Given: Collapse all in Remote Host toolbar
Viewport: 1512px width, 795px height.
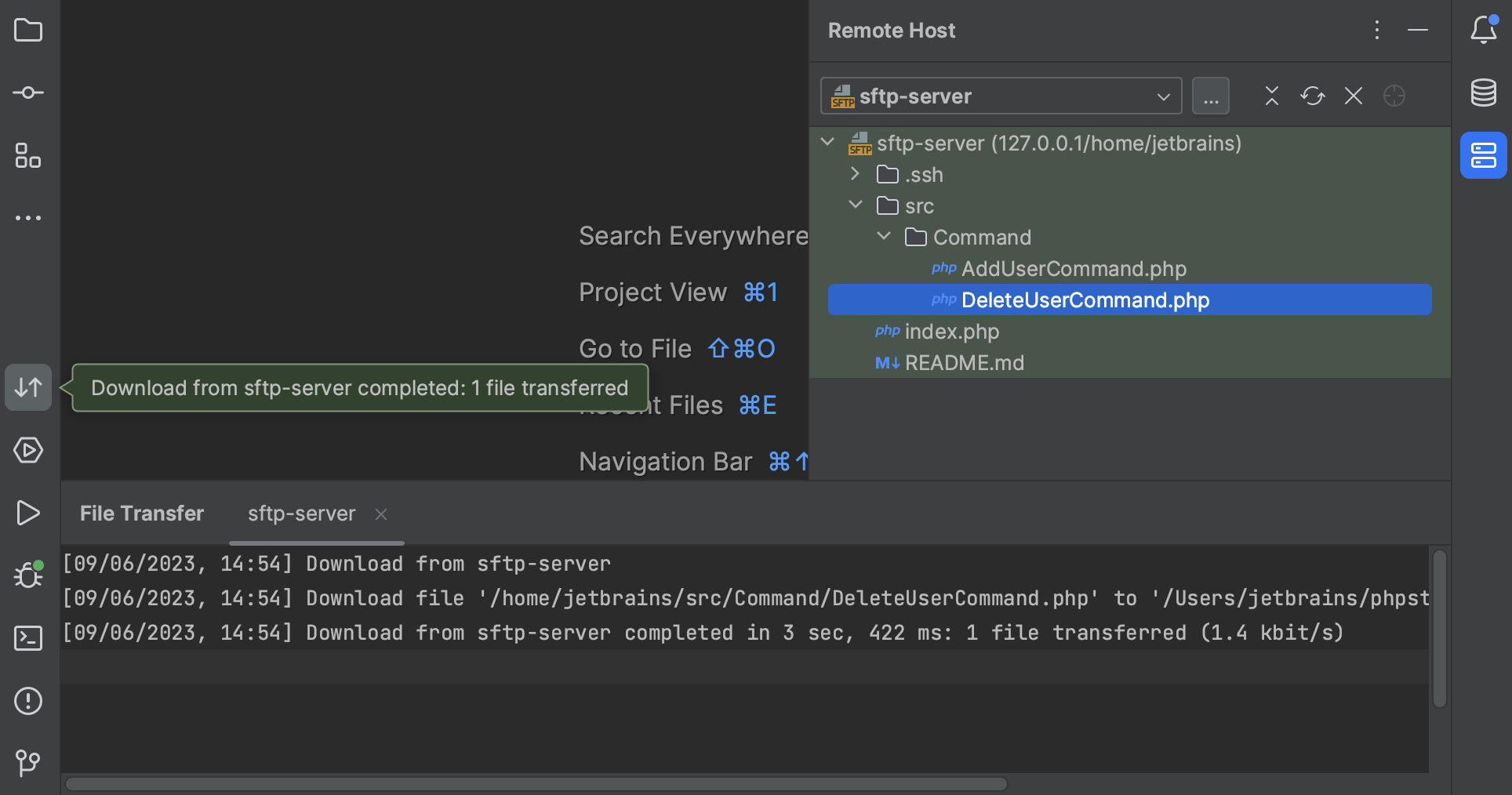Looking at the screenshot, I should pyautogui.click(x=1271, y=96).
